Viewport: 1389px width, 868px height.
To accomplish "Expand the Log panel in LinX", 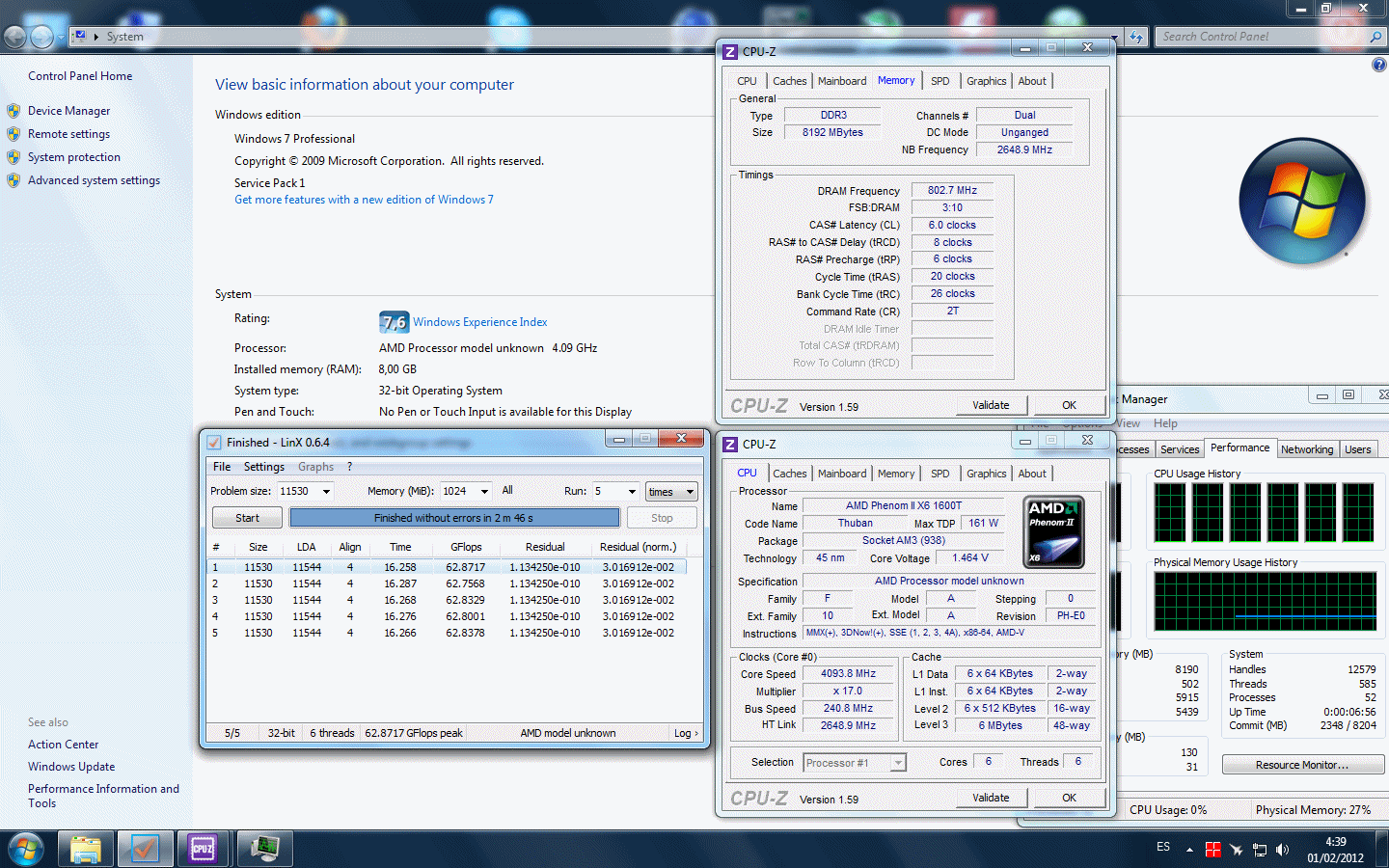I will click(x=686, y=734).
